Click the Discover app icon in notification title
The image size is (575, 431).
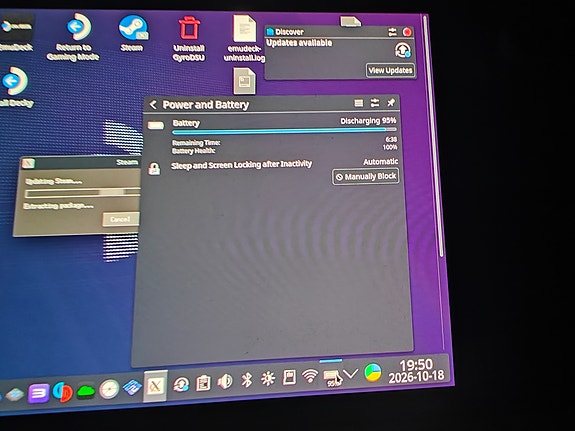pos(271,32)
